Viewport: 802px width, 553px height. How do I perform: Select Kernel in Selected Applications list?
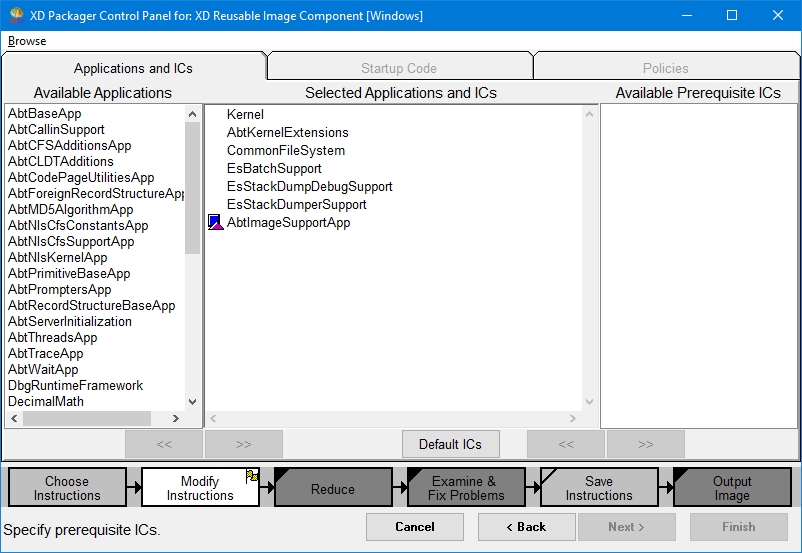(x=245, y=114)
